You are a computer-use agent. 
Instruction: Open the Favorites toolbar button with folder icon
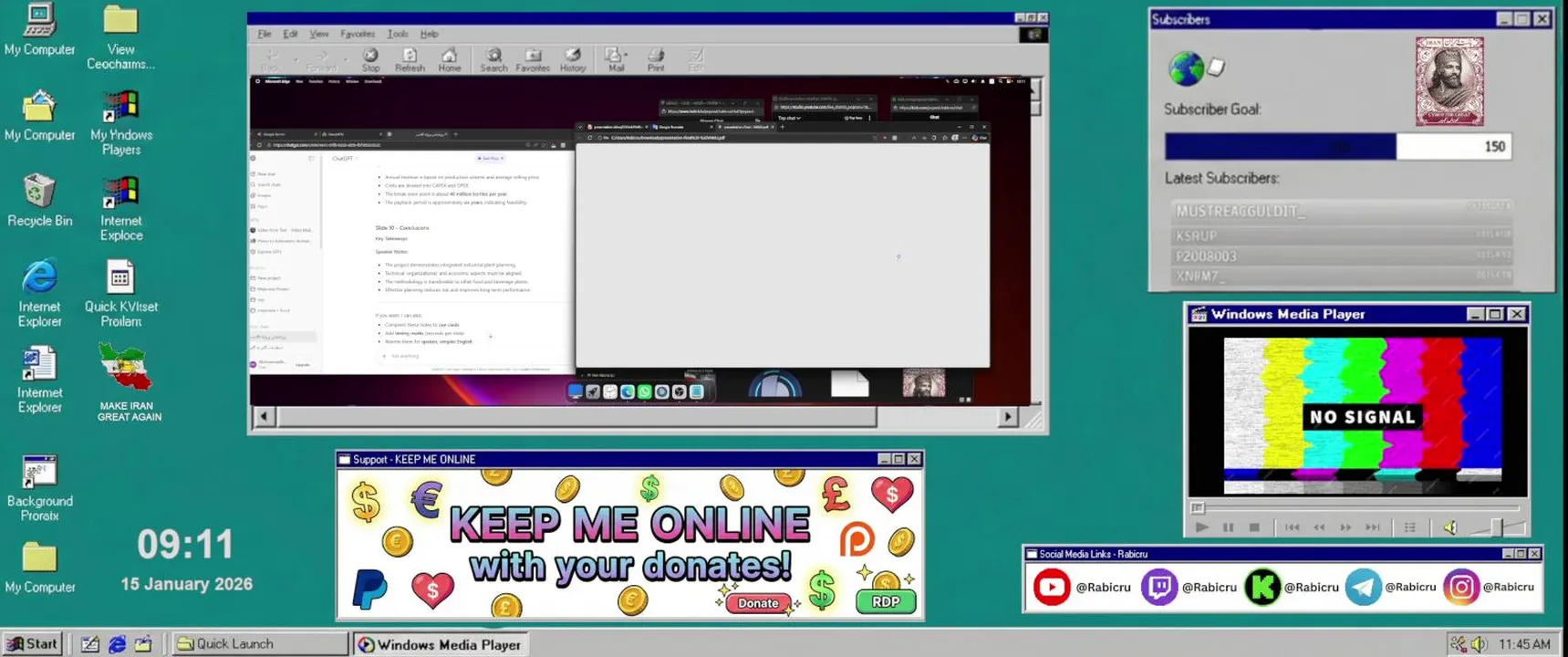point(533,59)
